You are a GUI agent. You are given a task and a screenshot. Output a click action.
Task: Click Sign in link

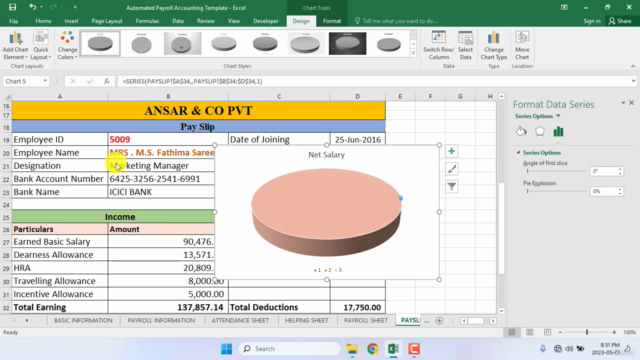pos(592,21)
